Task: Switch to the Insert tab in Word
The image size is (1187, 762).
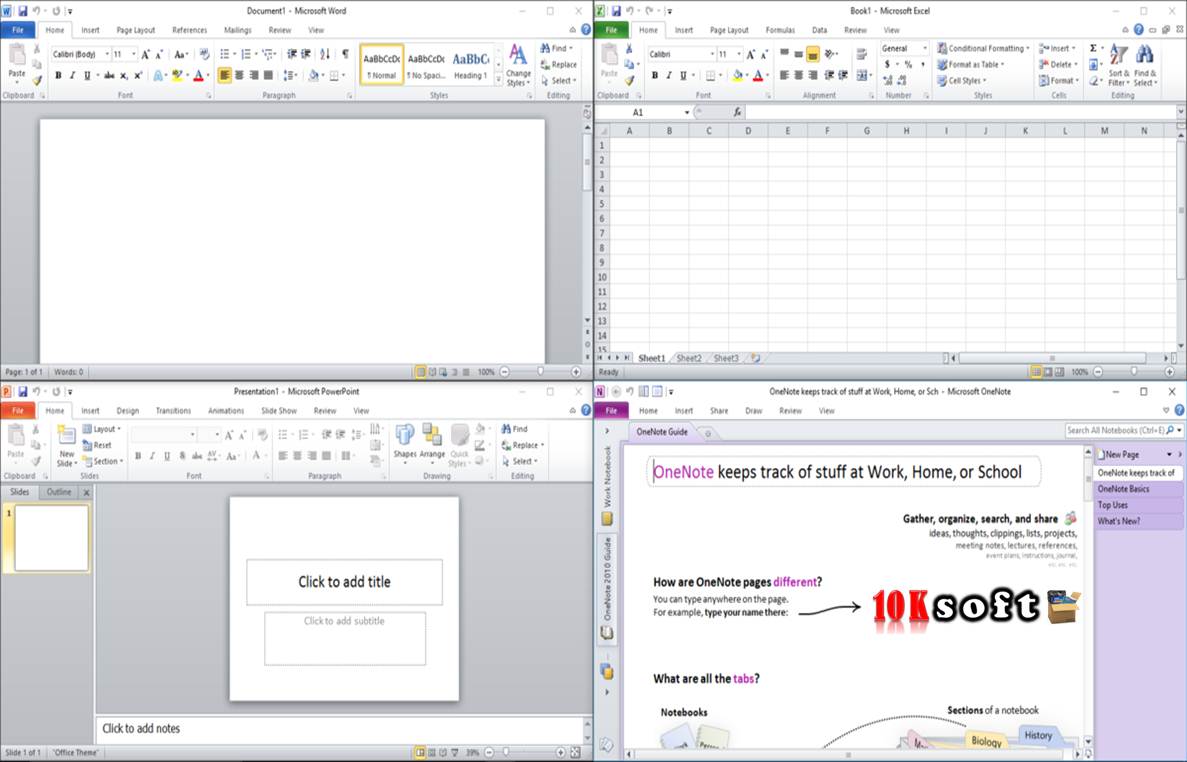Action: pyautogui.click(x=90, y=29)
